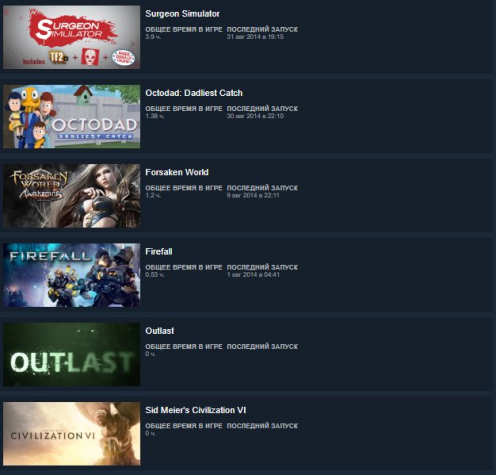
Task: Open the Firefall title link
Action: pyautogui.click(x=159, y=252)
